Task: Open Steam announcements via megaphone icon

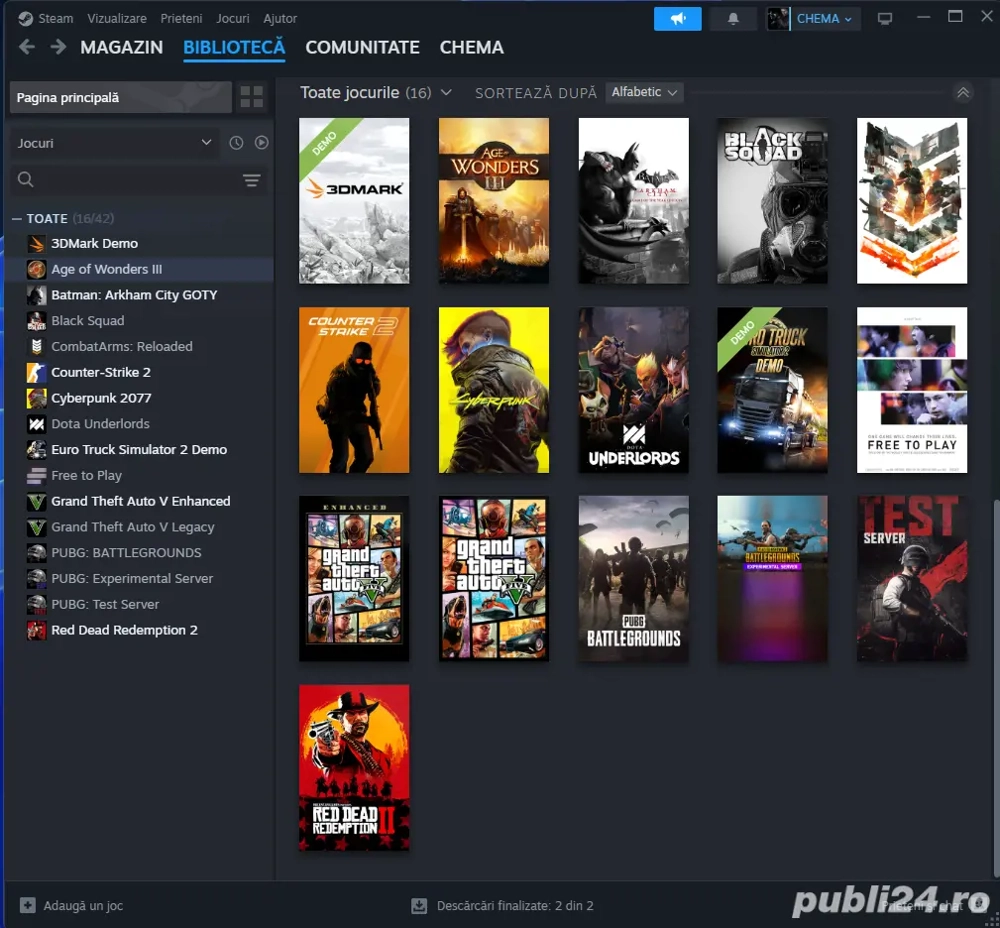Action: click(x=677, y=18)
